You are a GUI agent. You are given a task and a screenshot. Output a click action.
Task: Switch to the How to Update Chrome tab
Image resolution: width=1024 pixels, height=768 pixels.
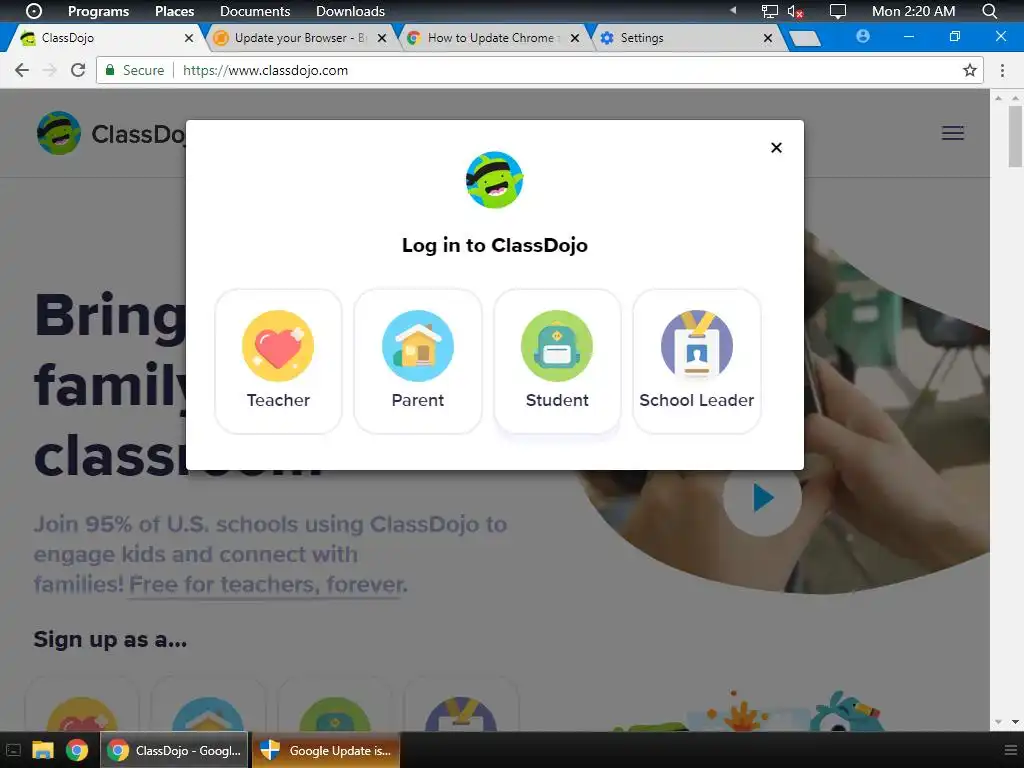[x=493, y=38]
